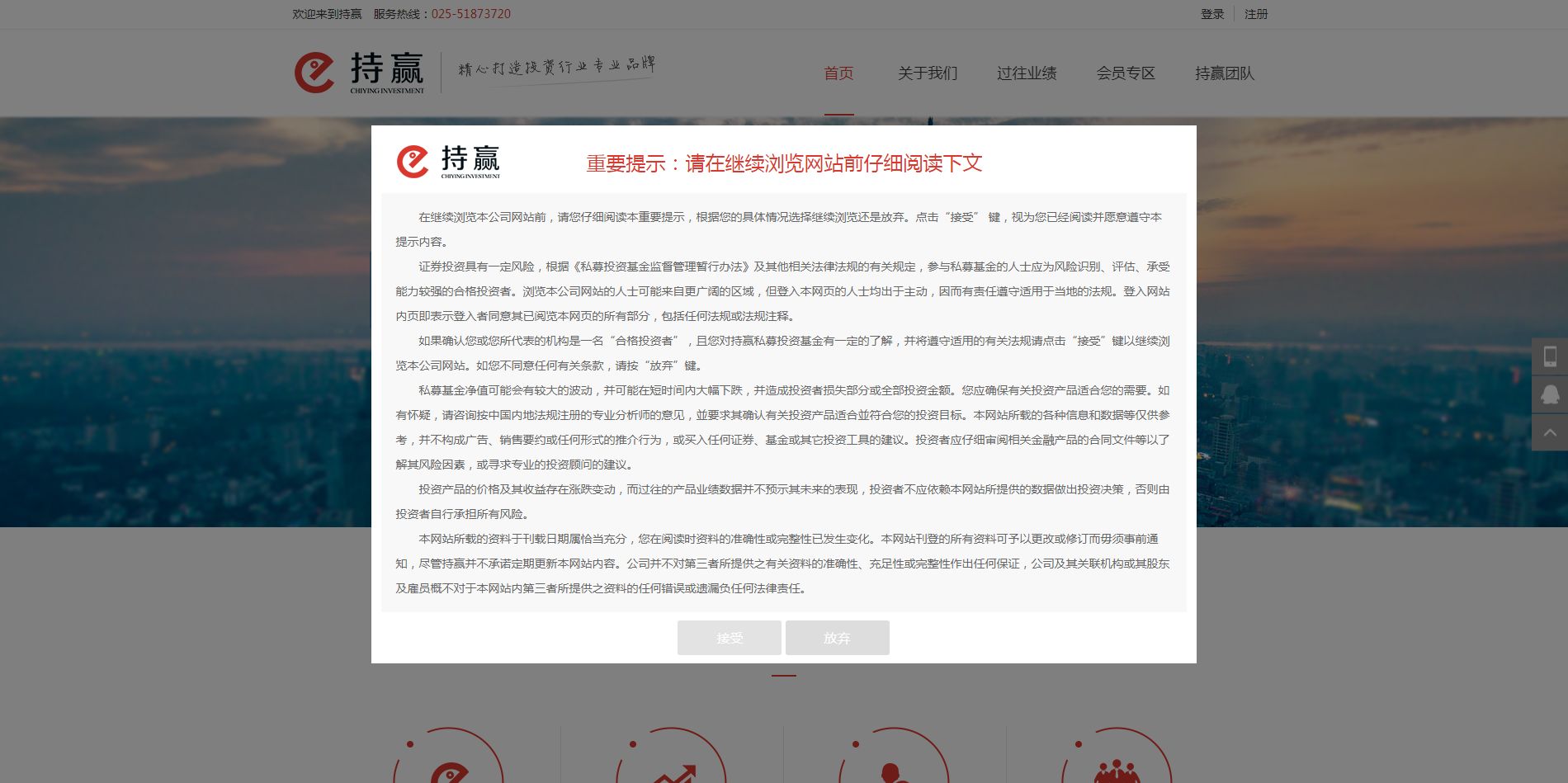Screen dimensions: 1568x783
Task: Select the 首页 home menu item
Action: pyautogui.click(x=838, y=73)
